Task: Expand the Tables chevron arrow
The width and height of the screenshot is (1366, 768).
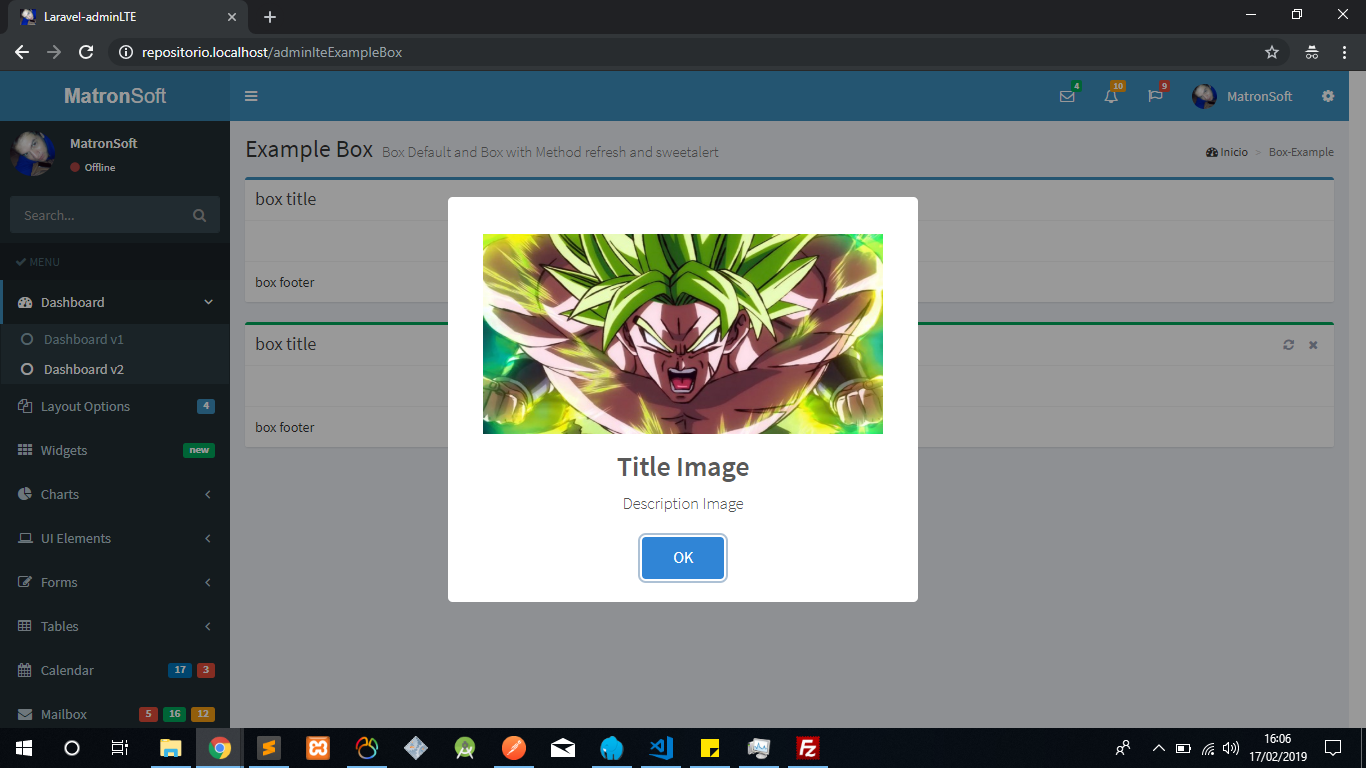Action: pyautogui.click(x=208, y=626)
